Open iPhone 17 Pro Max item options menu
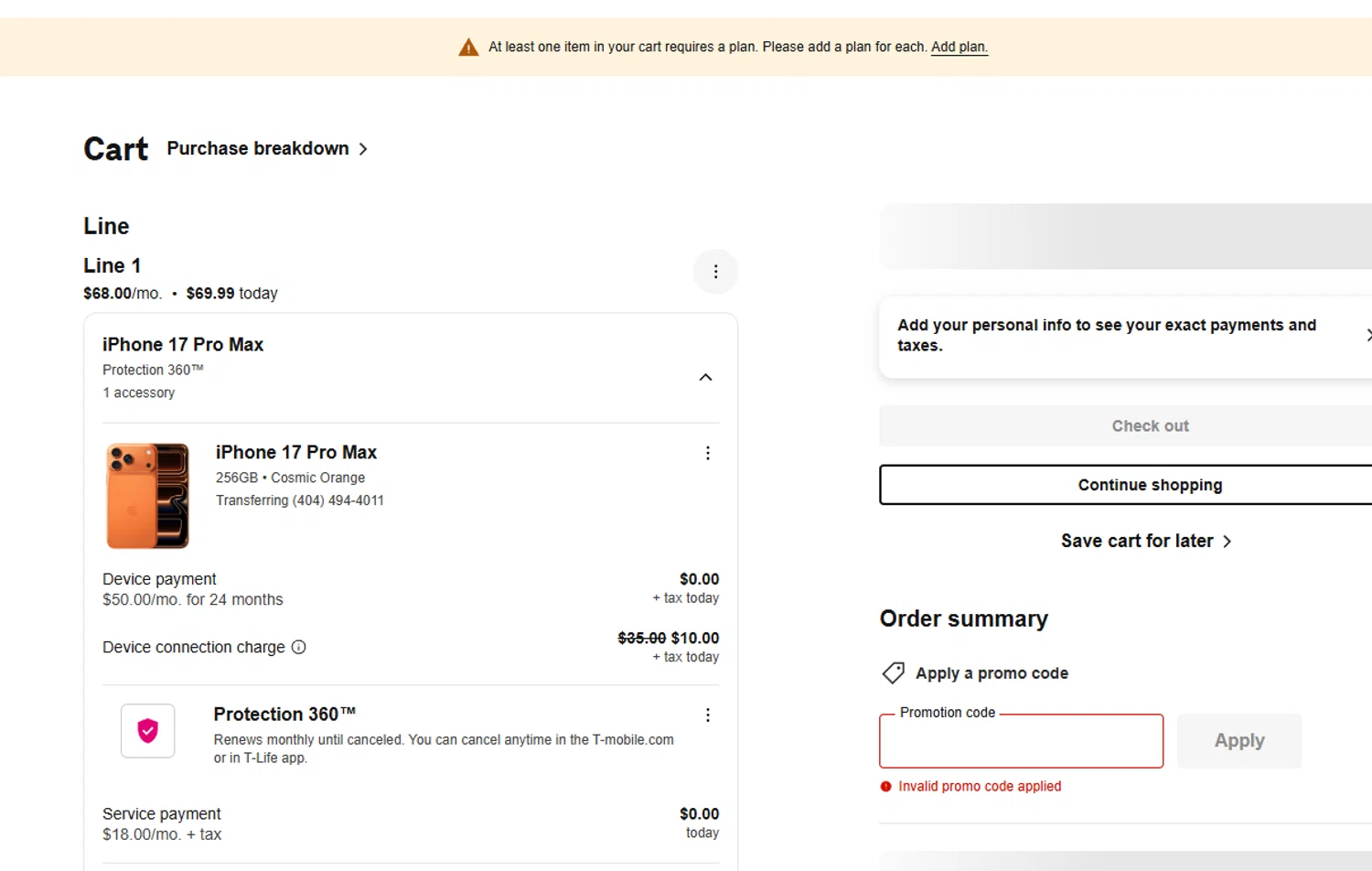The width and height of the screenshot is (1372, 871). click(707, 453)
